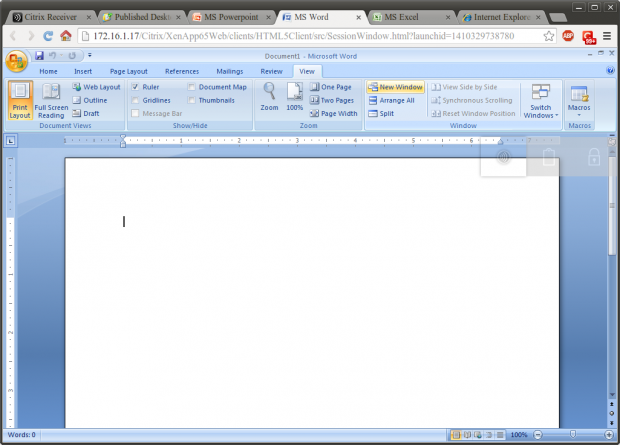
Task: Choose Two Pages zoom
Action: click(332, 100)
